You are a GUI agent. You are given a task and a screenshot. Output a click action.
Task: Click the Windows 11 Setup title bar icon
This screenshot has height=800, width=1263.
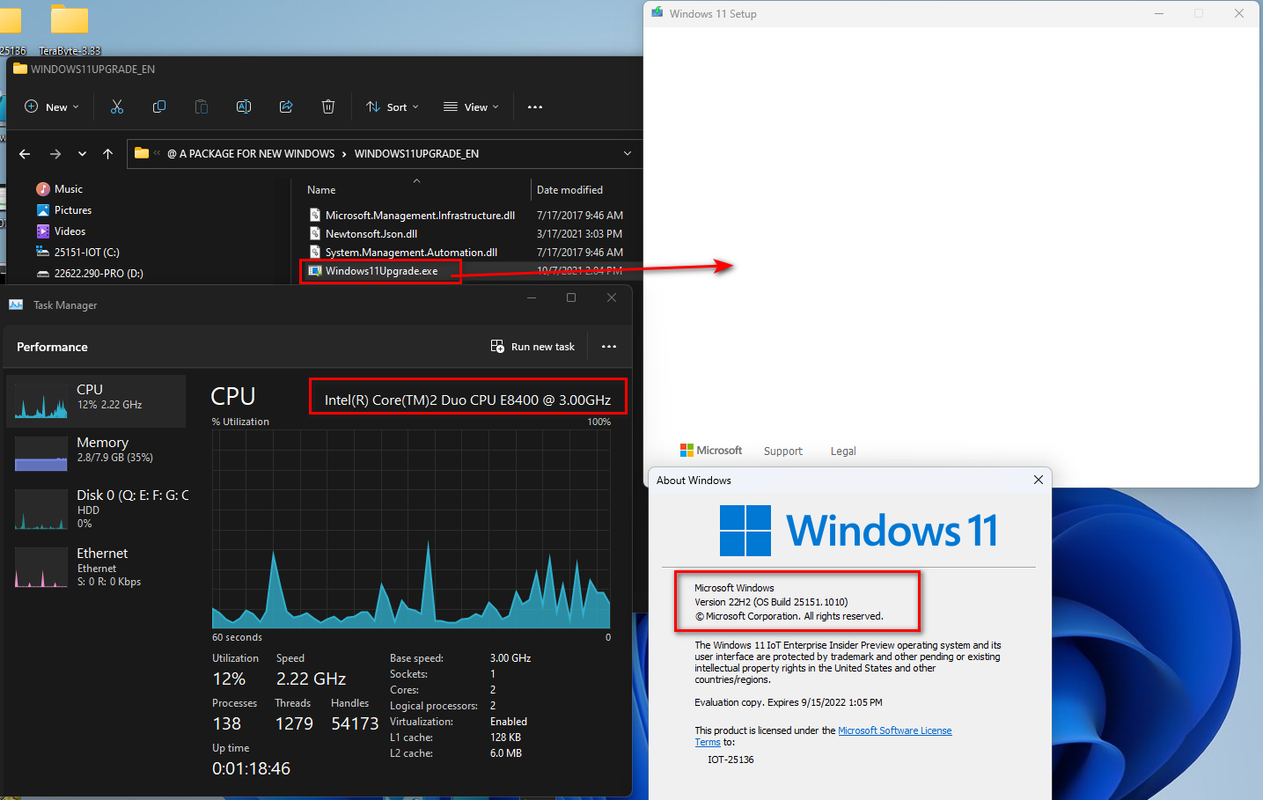tap(657, 13)
